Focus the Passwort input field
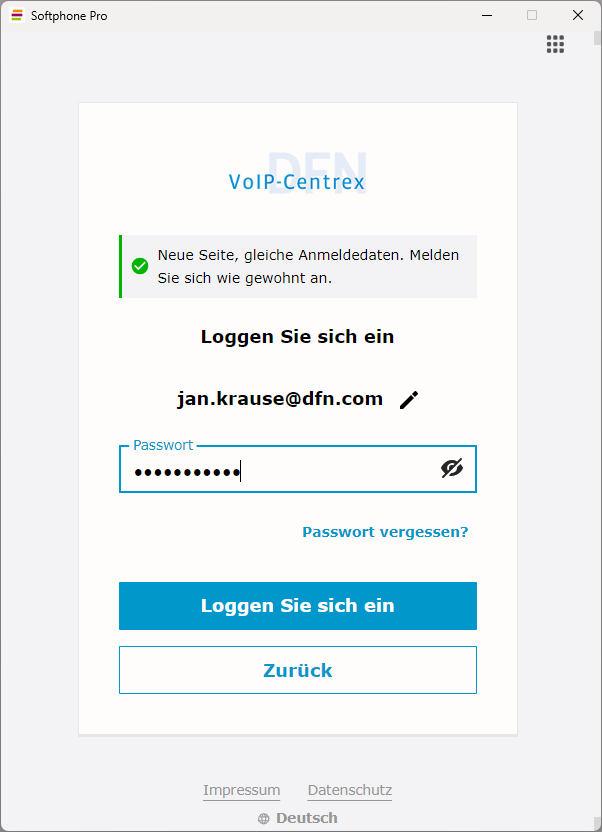Screen dimensions: 602x832 pos(280,470)
